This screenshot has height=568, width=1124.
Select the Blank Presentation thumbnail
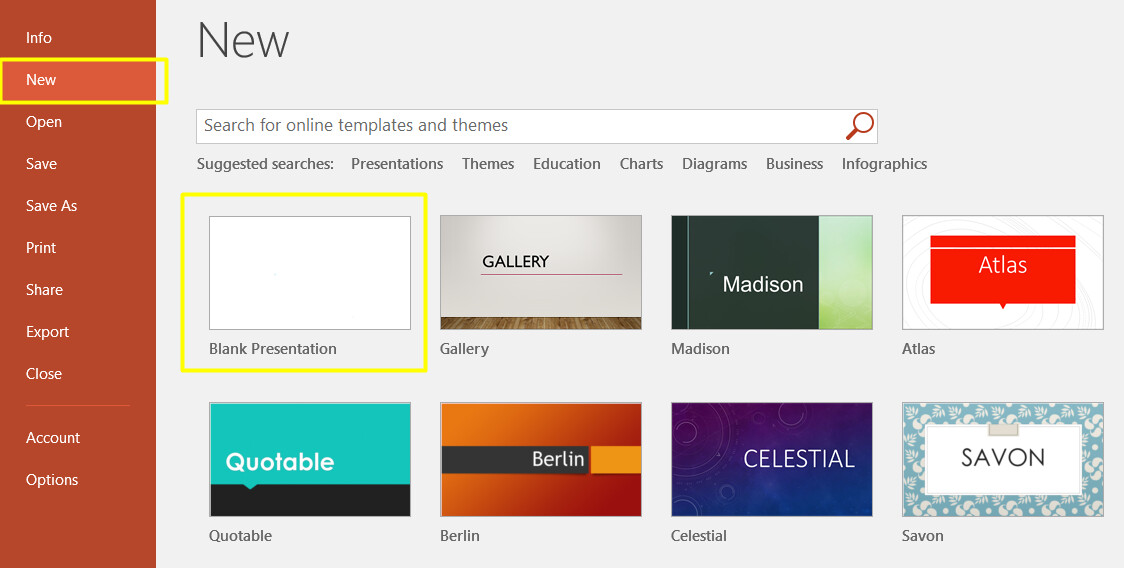(x=310, y=273)
